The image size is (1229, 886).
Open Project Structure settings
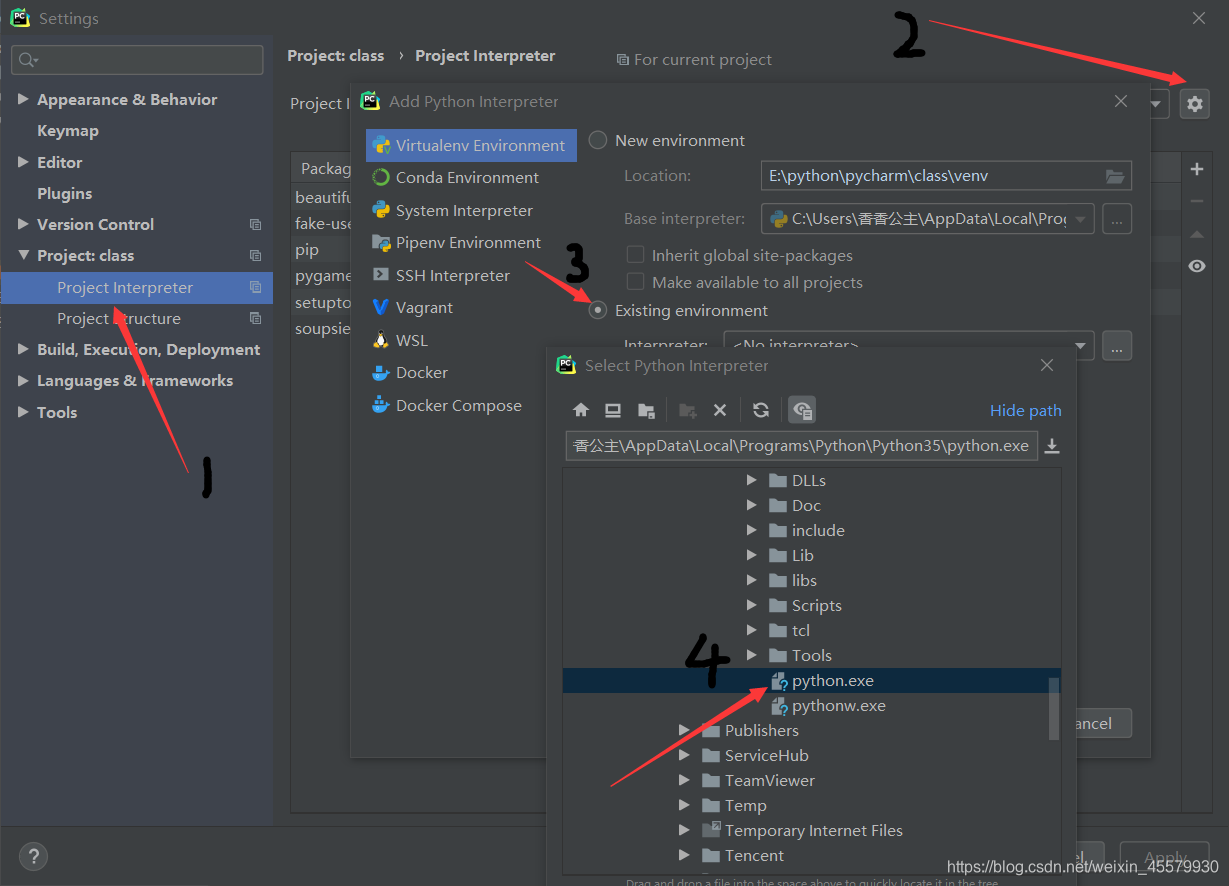[119, 319]
